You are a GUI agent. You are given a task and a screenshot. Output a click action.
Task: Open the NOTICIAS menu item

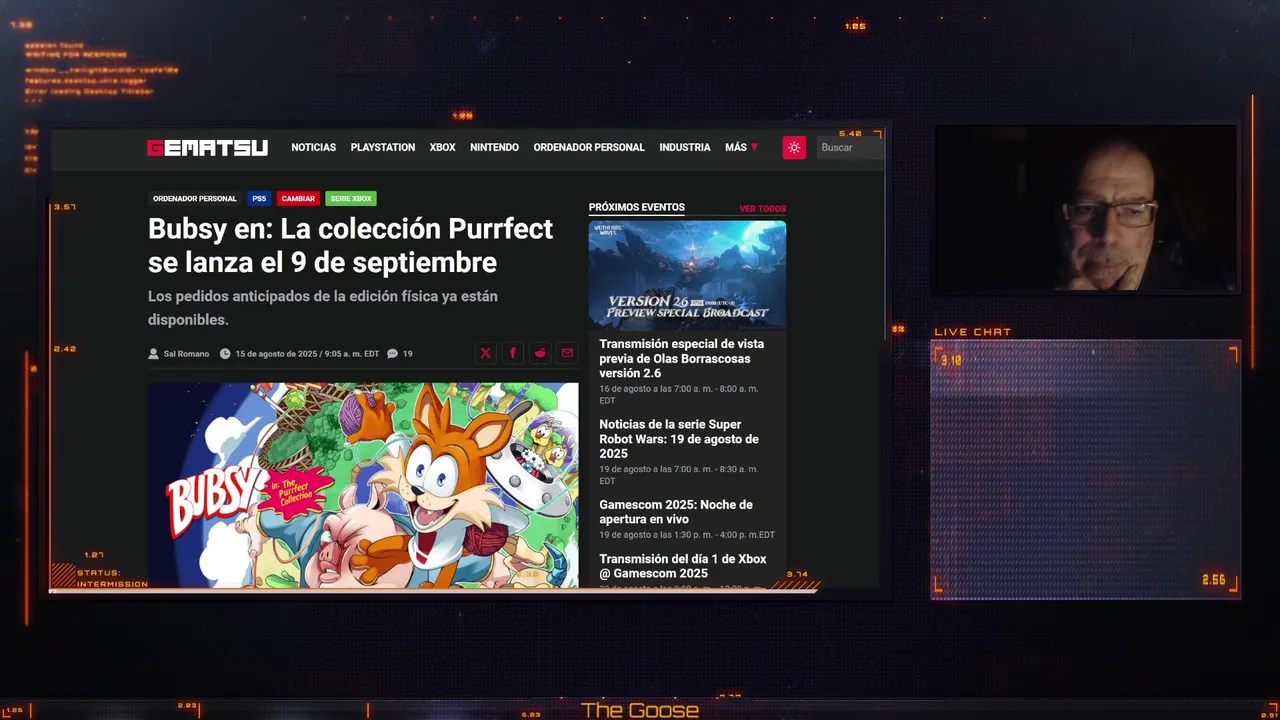pyautogui.click(x=314, y=147)
